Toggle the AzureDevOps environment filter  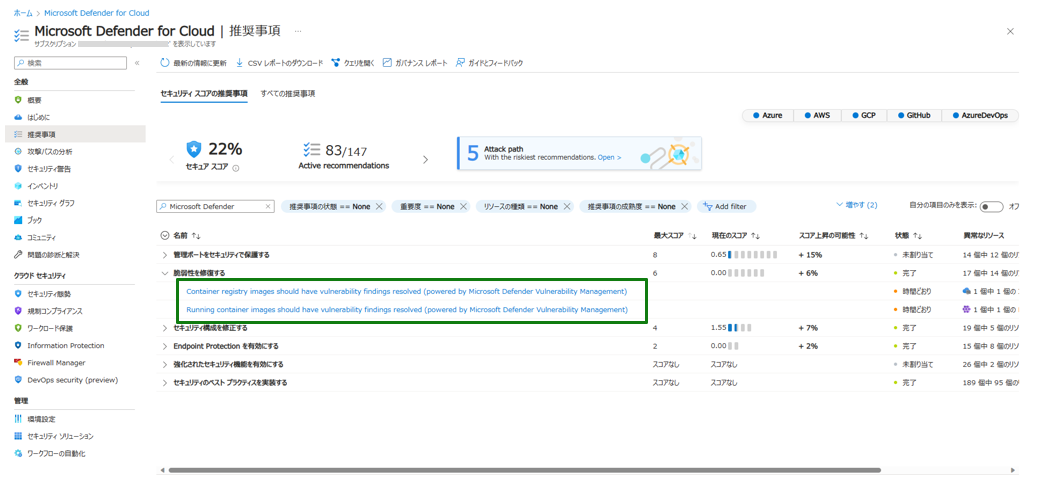click(x=979, y=115)
